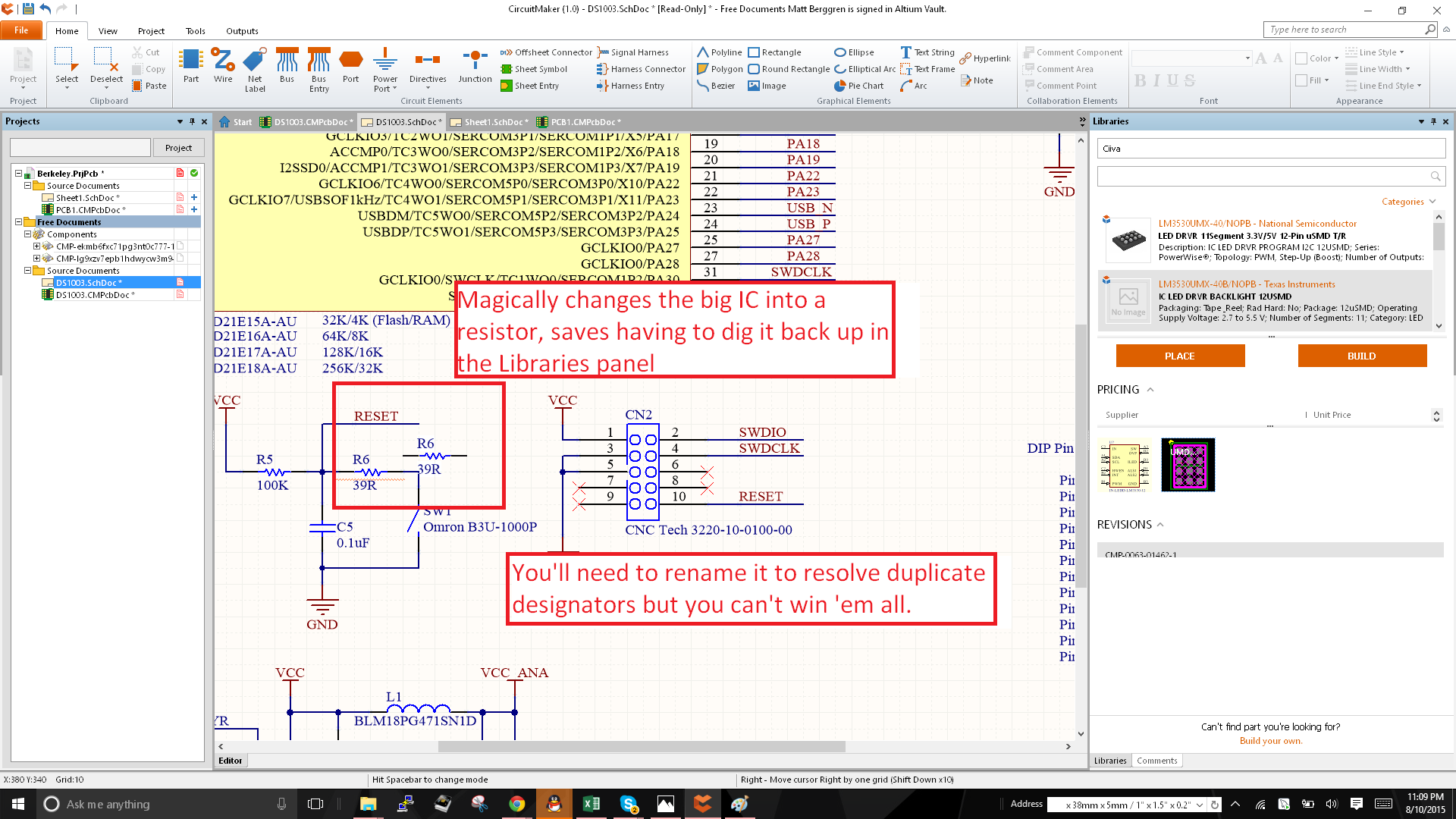1456x819 pixels.
Task: Switch to the Tools ribbon tab
Action: coord(195,31)
